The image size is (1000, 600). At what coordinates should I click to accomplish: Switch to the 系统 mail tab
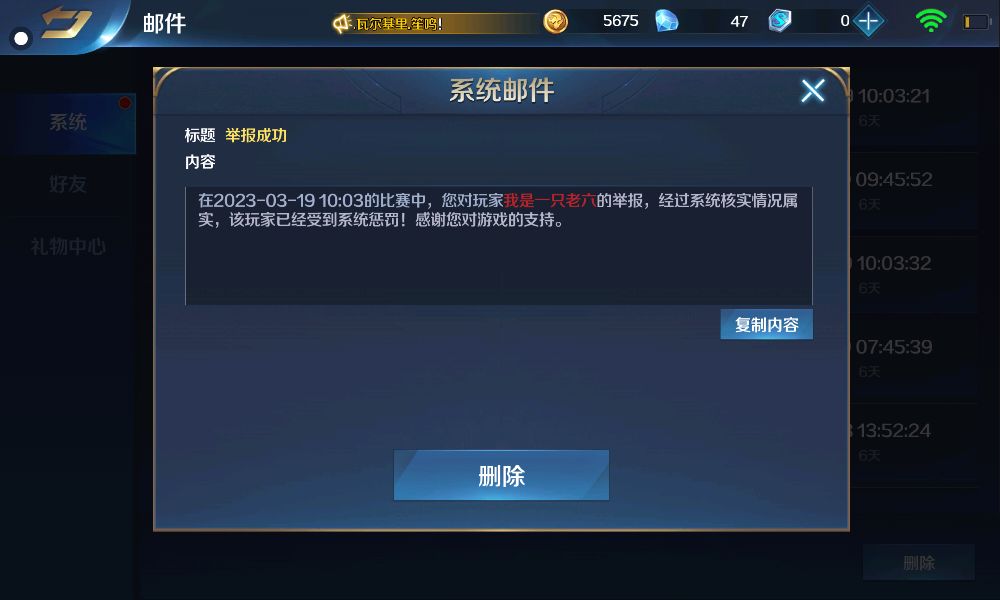[x=68, y=122]
